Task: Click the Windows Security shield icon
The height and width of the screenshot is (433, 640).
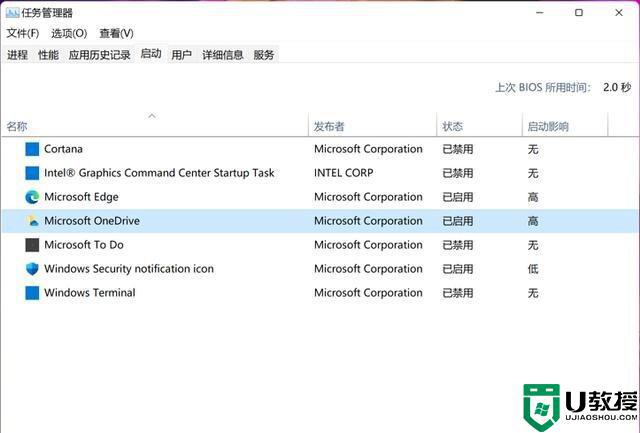Action: pyautogui.click(x=32, y=269)
